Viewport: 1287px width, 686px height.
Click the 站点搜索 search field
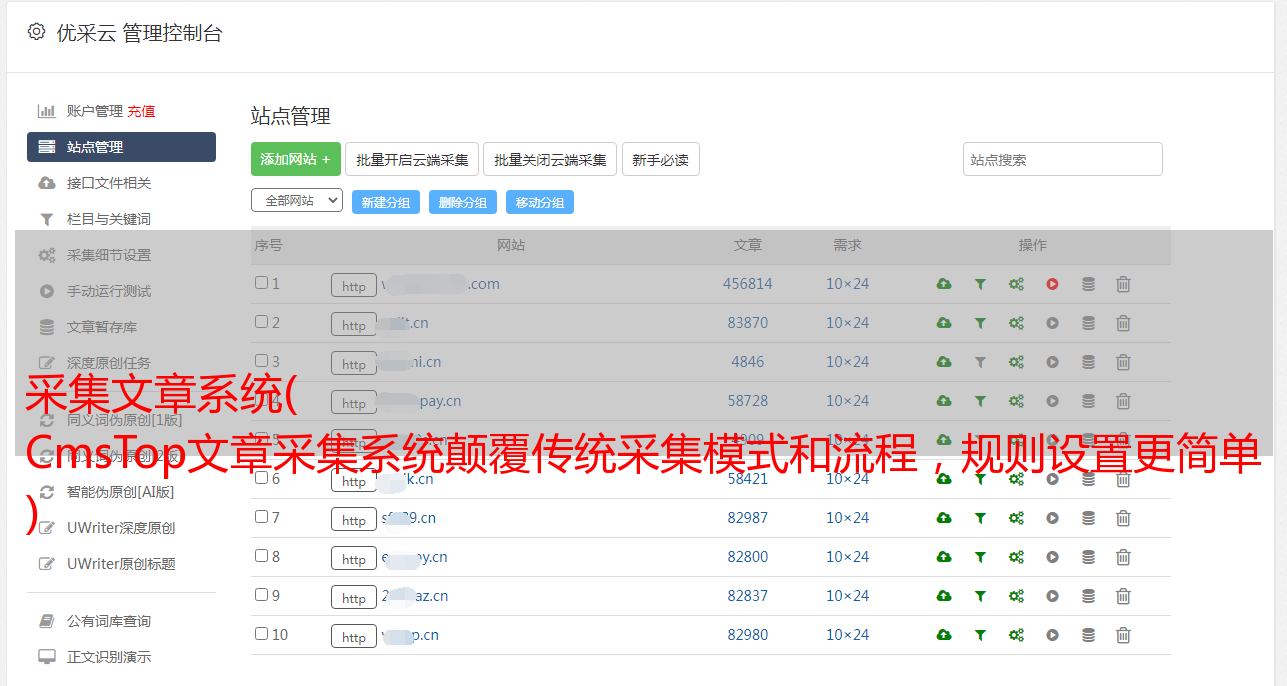coord(1062,159)
